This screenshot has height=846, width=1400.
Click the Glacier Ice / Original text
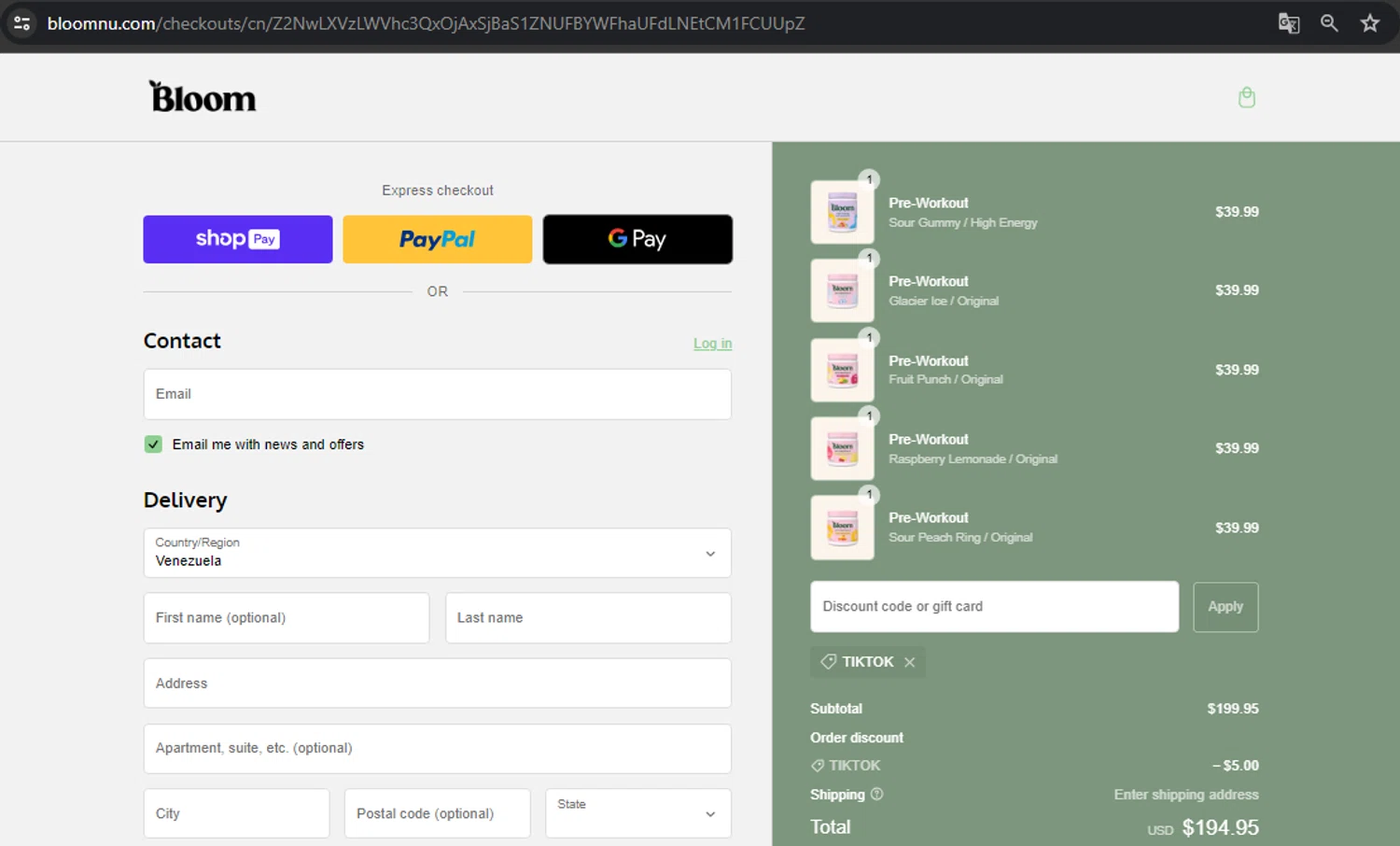coord(944,302)
